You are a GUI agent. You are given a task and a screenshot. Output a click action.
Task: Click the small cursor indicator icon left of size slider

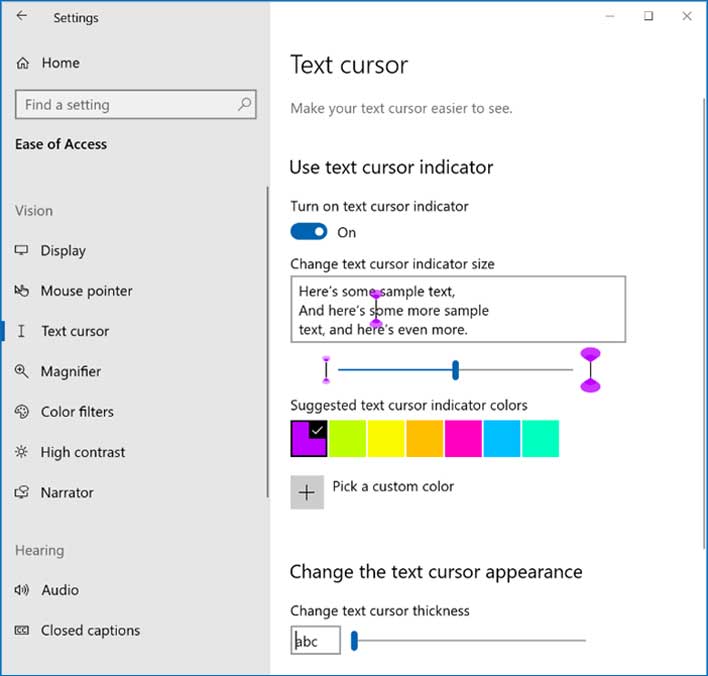(x=326, y=370)
